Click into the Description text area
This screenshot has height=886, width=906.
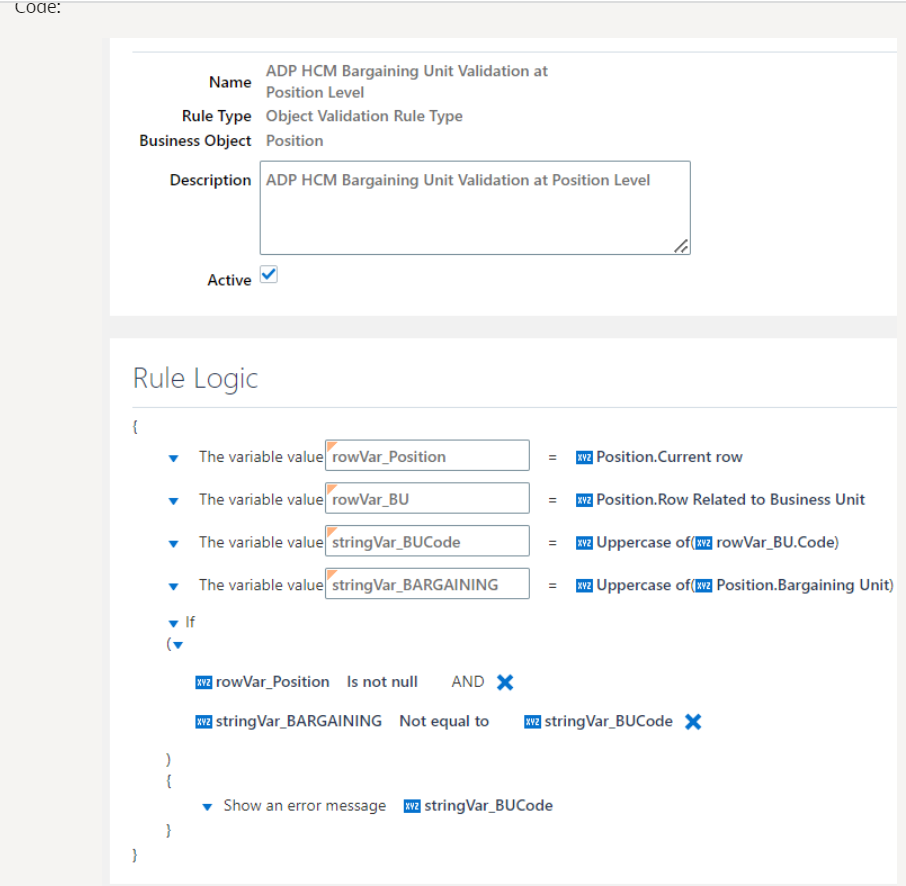click(475, 208)
